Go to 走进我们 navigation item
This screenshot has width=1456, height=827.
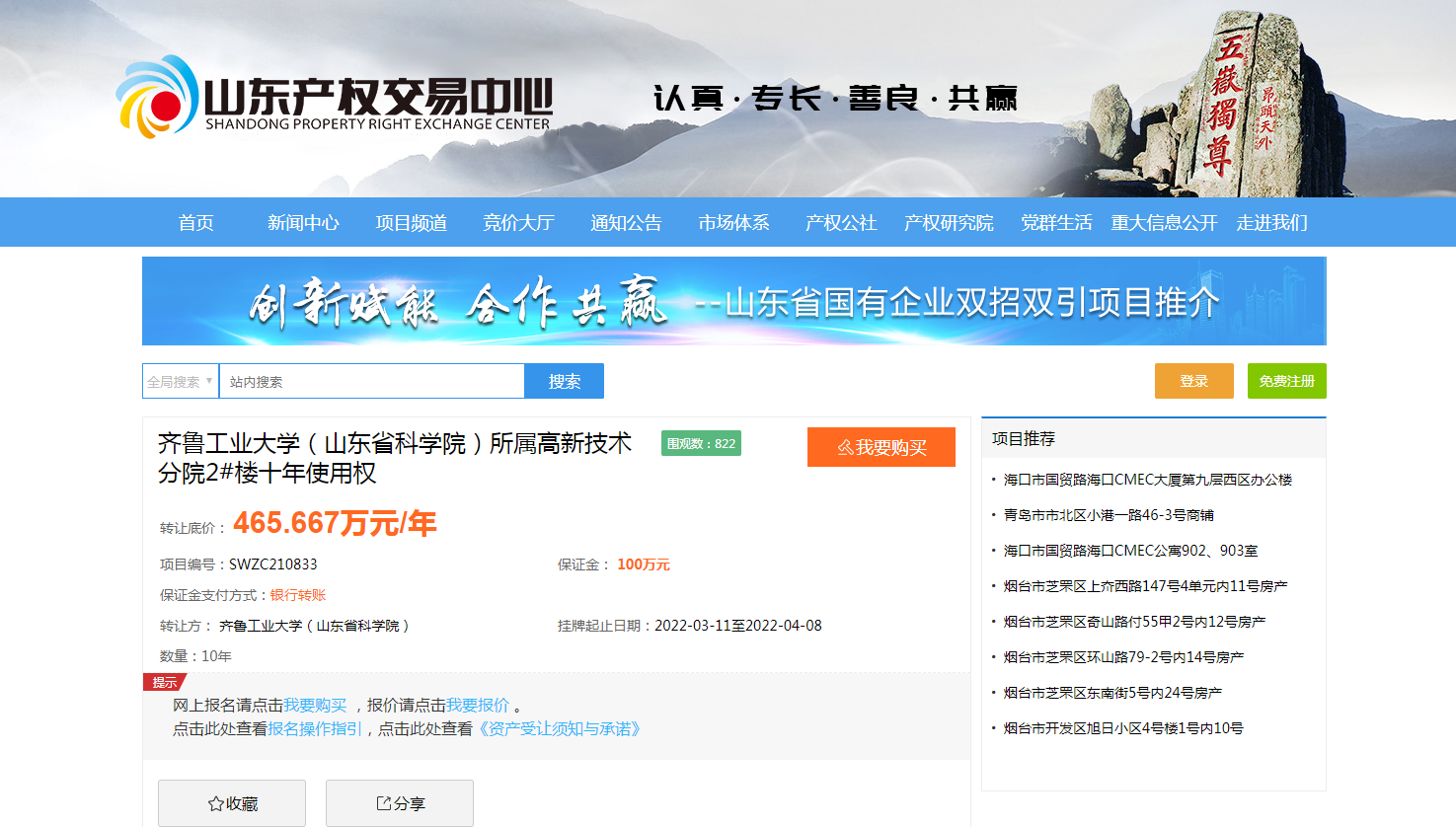point(1271,223)
